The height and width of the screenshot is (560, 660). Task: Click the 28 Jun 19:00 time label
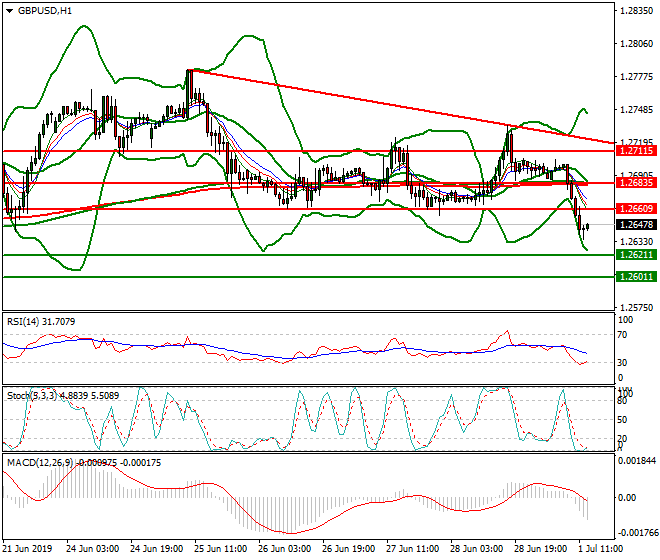click(540, 549)
